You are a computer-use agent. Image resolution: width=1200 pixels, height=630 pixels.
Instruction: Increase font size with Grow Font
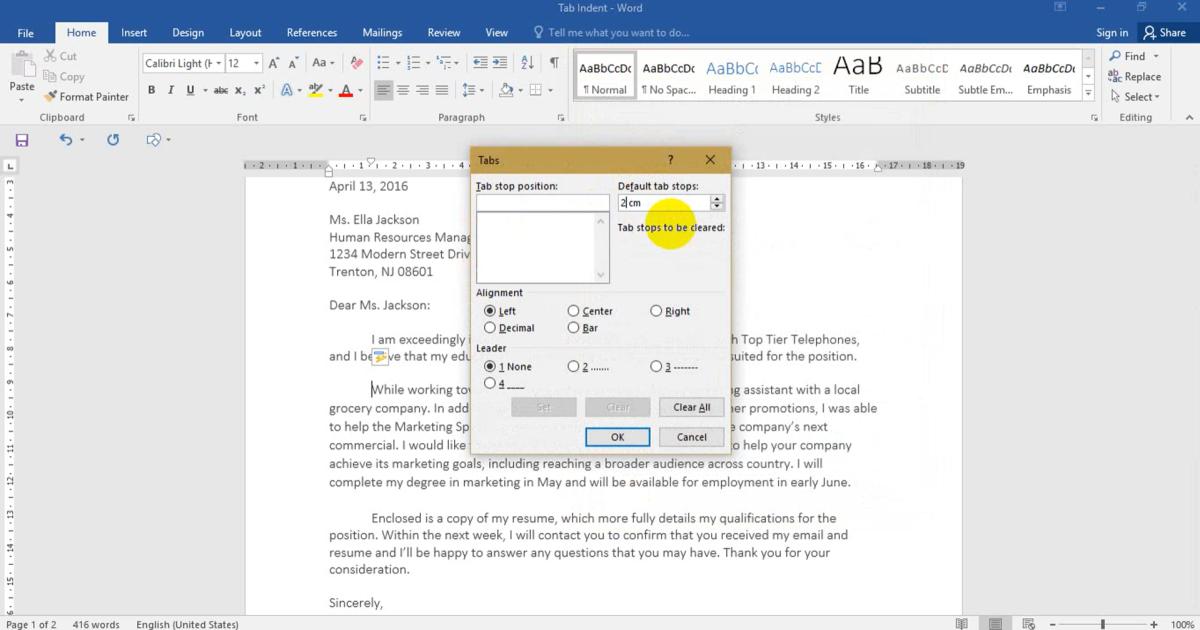[x=274, y=63]
